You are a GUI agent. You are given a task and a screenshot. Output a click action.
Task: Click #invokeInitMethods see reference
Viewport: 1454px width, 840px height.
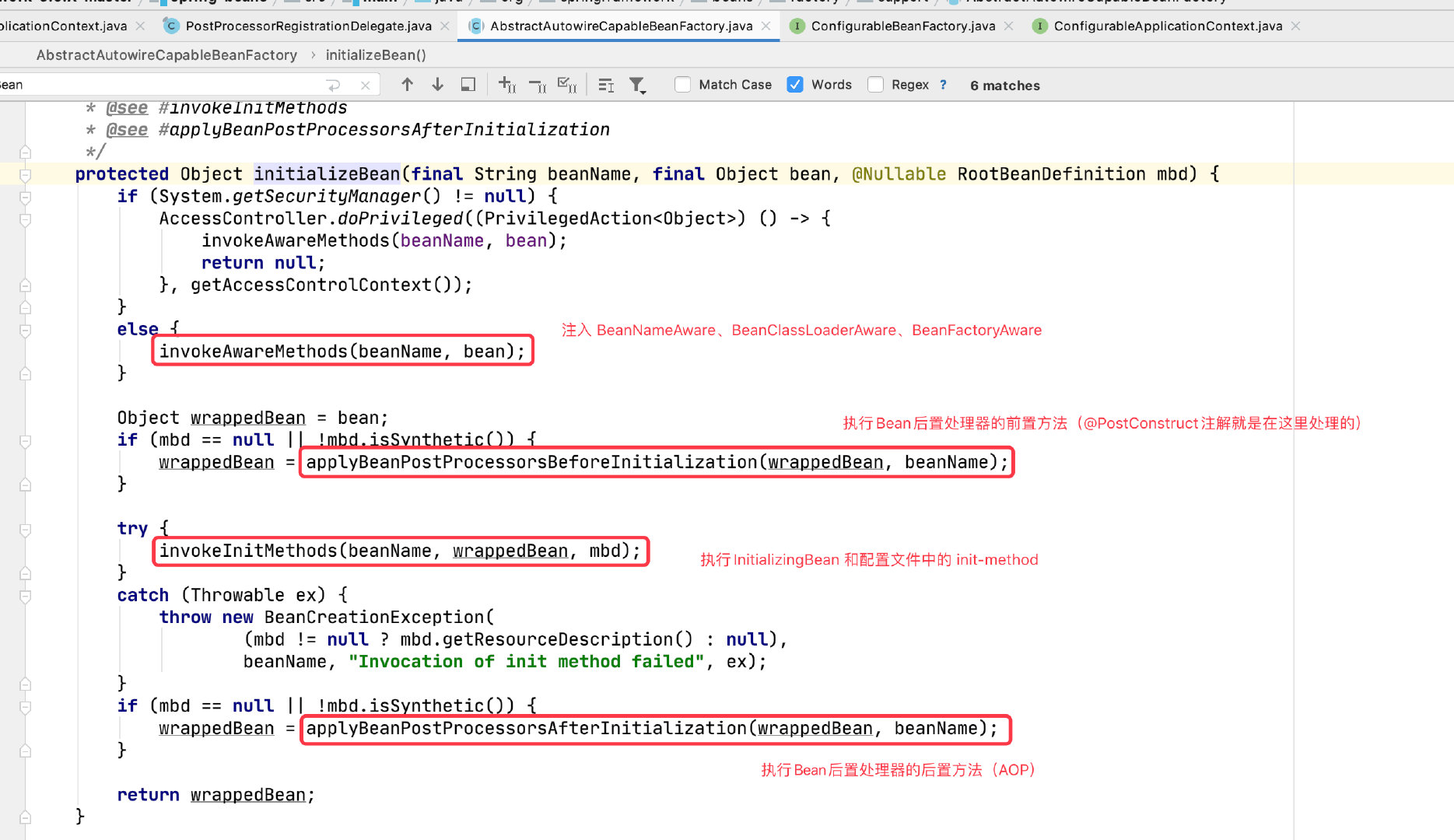pyautogui.click(x=253, y=108)
